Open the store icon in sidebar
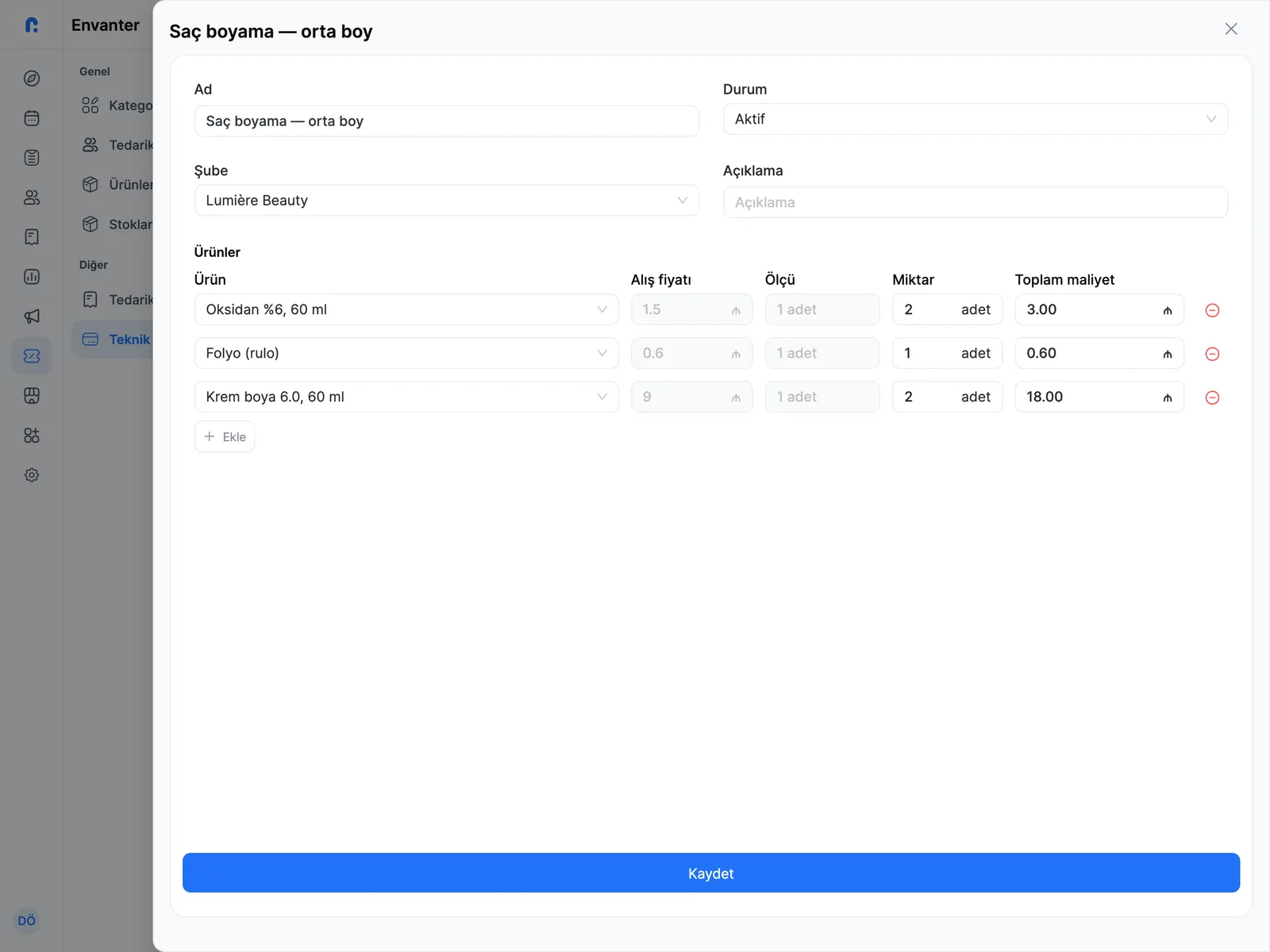This screenshot has height=952, width=1270. 32,396
